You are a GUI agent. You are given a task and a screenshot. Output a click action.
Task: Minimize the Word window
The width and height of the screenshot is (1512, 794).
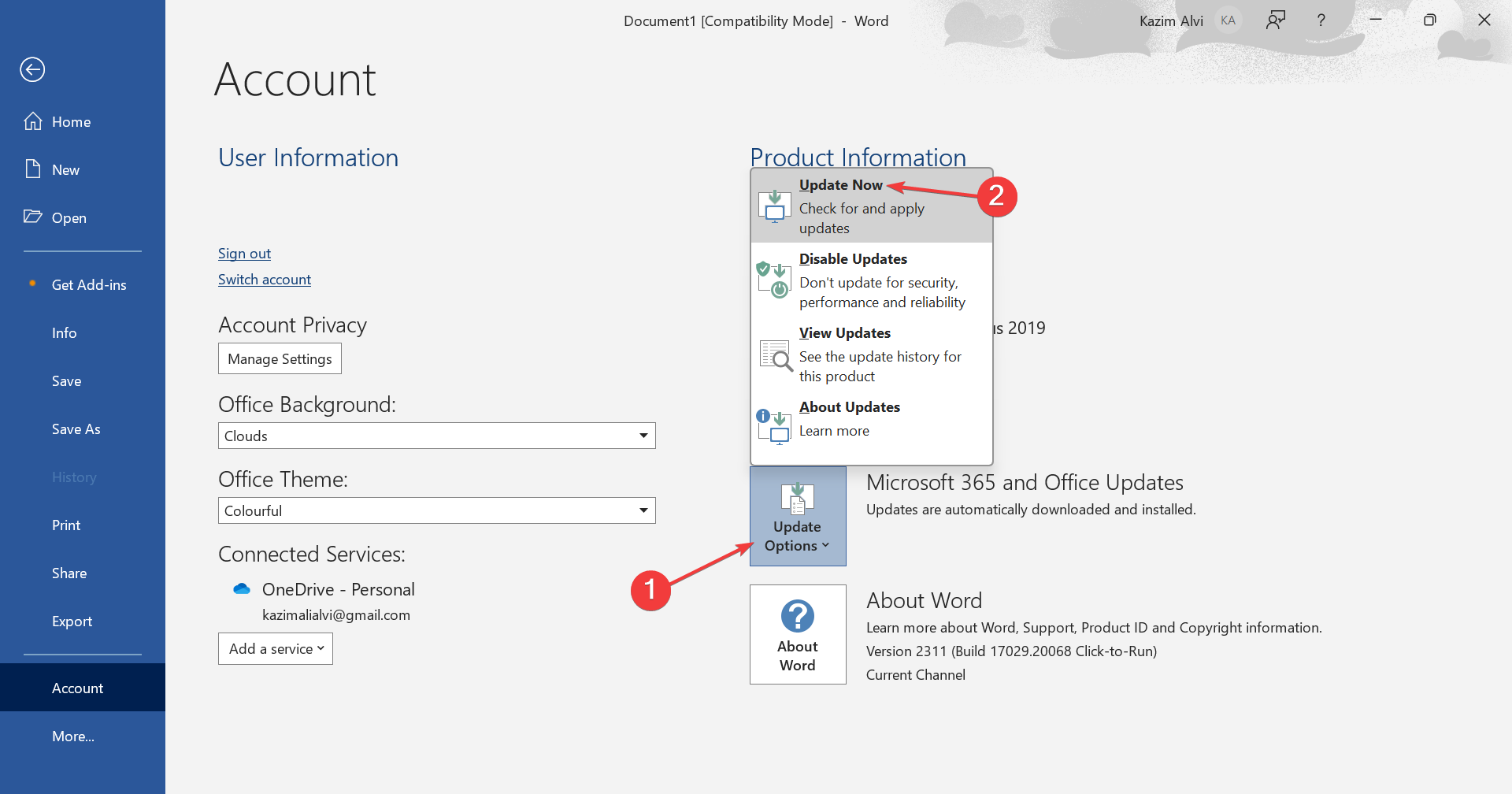[x=1376, y=20]
